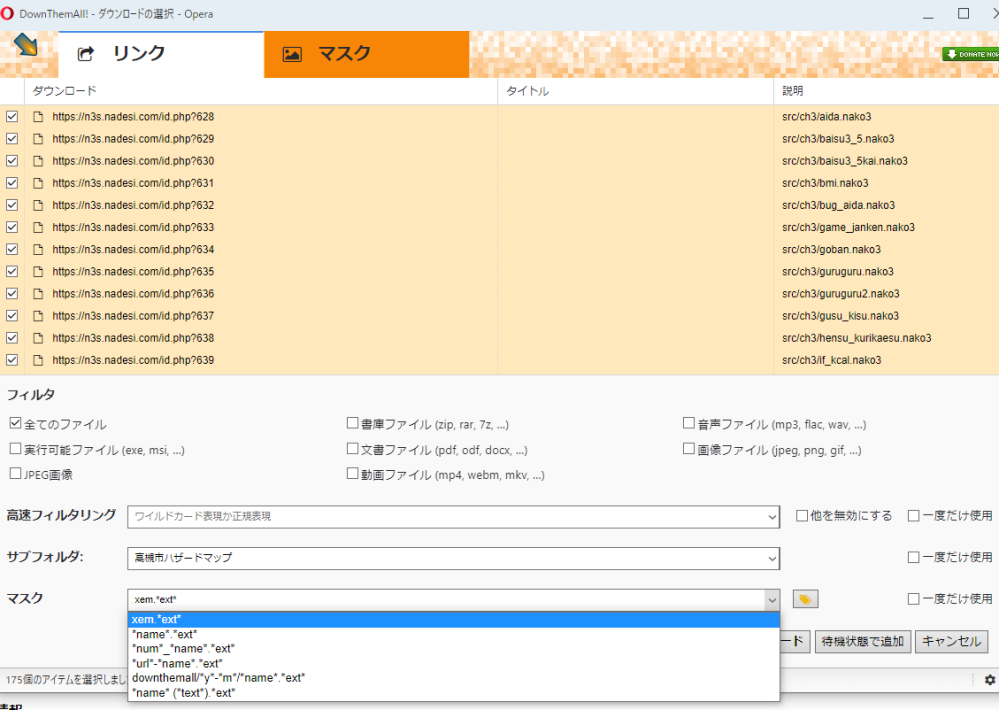Uncheck the row for id.php?629
This screenshot has width=999, height=710.
12,139
